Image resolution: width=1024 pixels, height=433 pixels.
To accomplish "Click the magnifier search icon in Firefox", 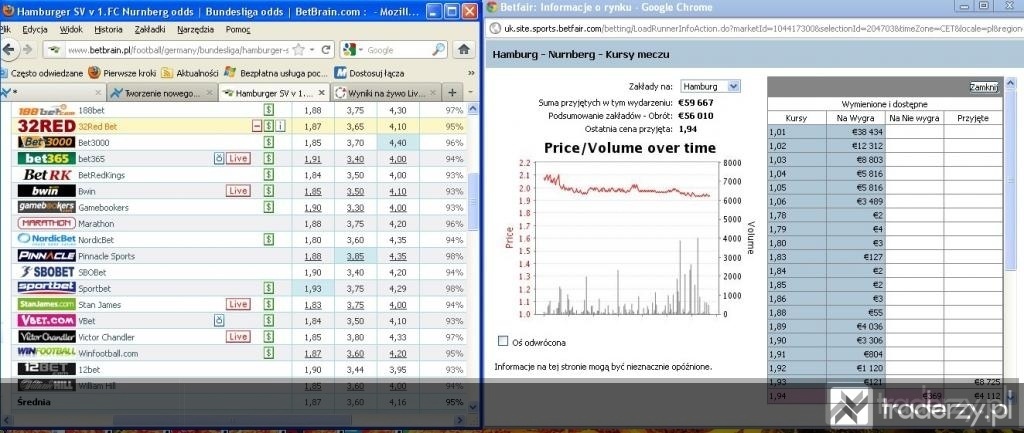I will [438, 50].
